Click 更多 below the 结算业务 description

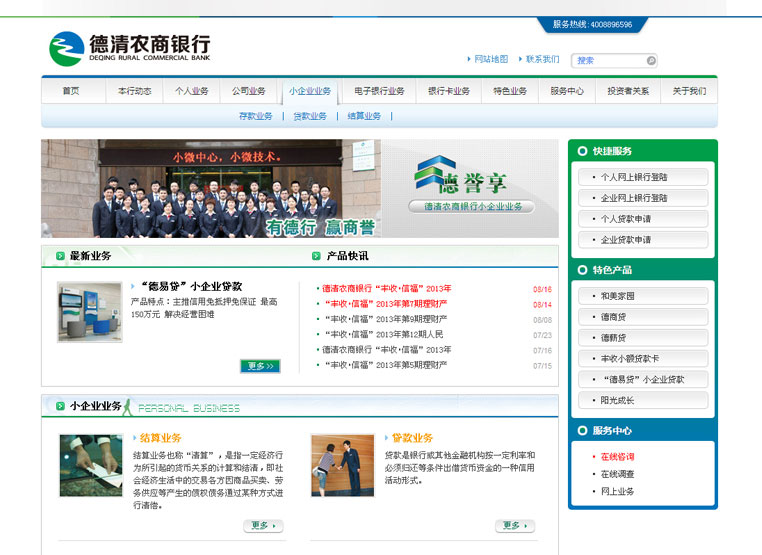(x=263, y=525)
